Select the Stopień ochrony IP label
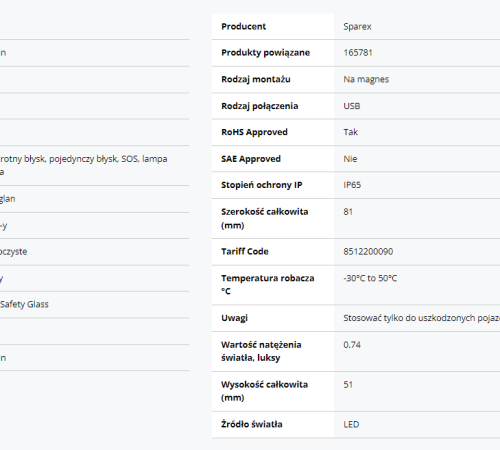Image resolution: width=500 pixels, height=450 pixels. [x=262, y=185]
